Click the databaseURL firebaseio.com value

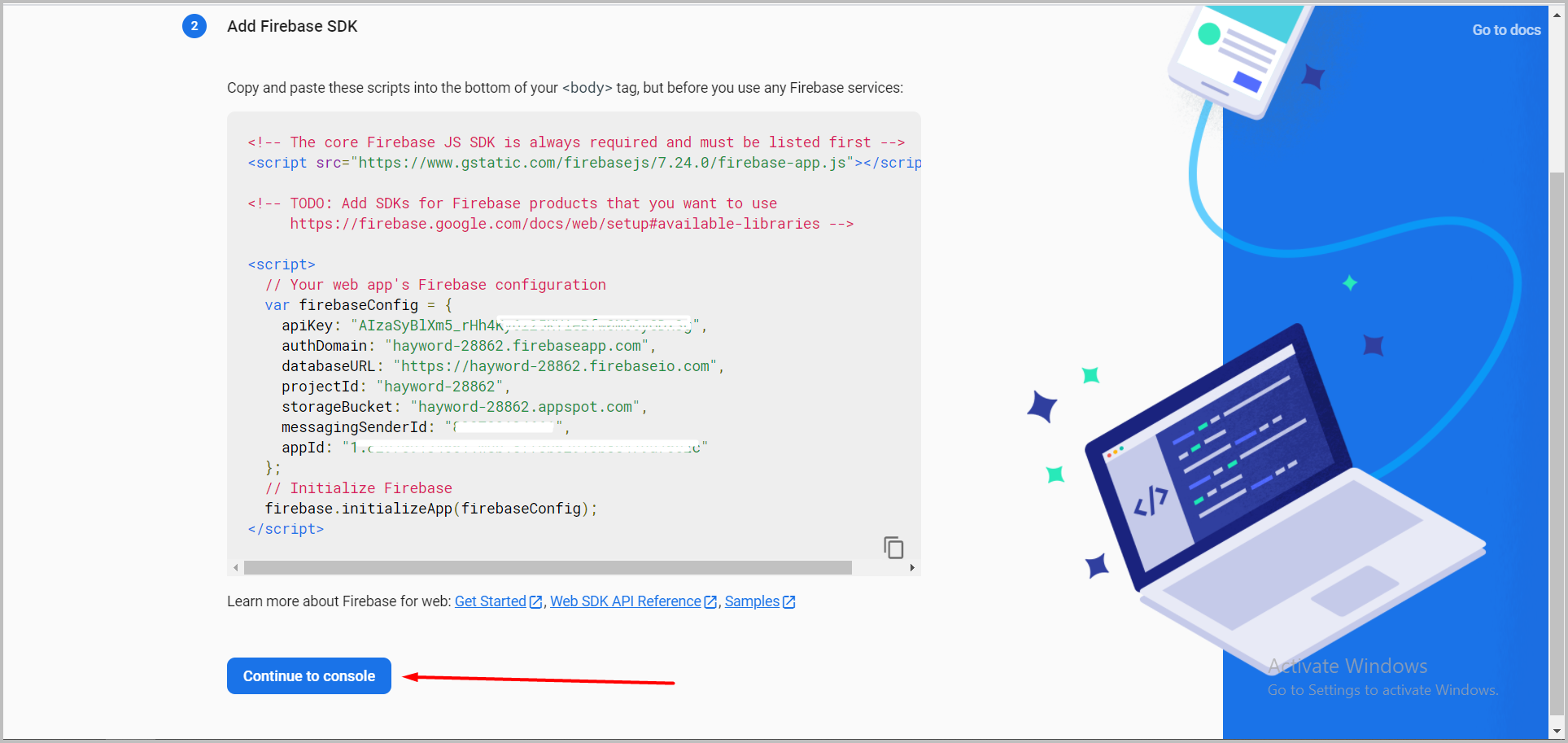click(x=555, y=366)
